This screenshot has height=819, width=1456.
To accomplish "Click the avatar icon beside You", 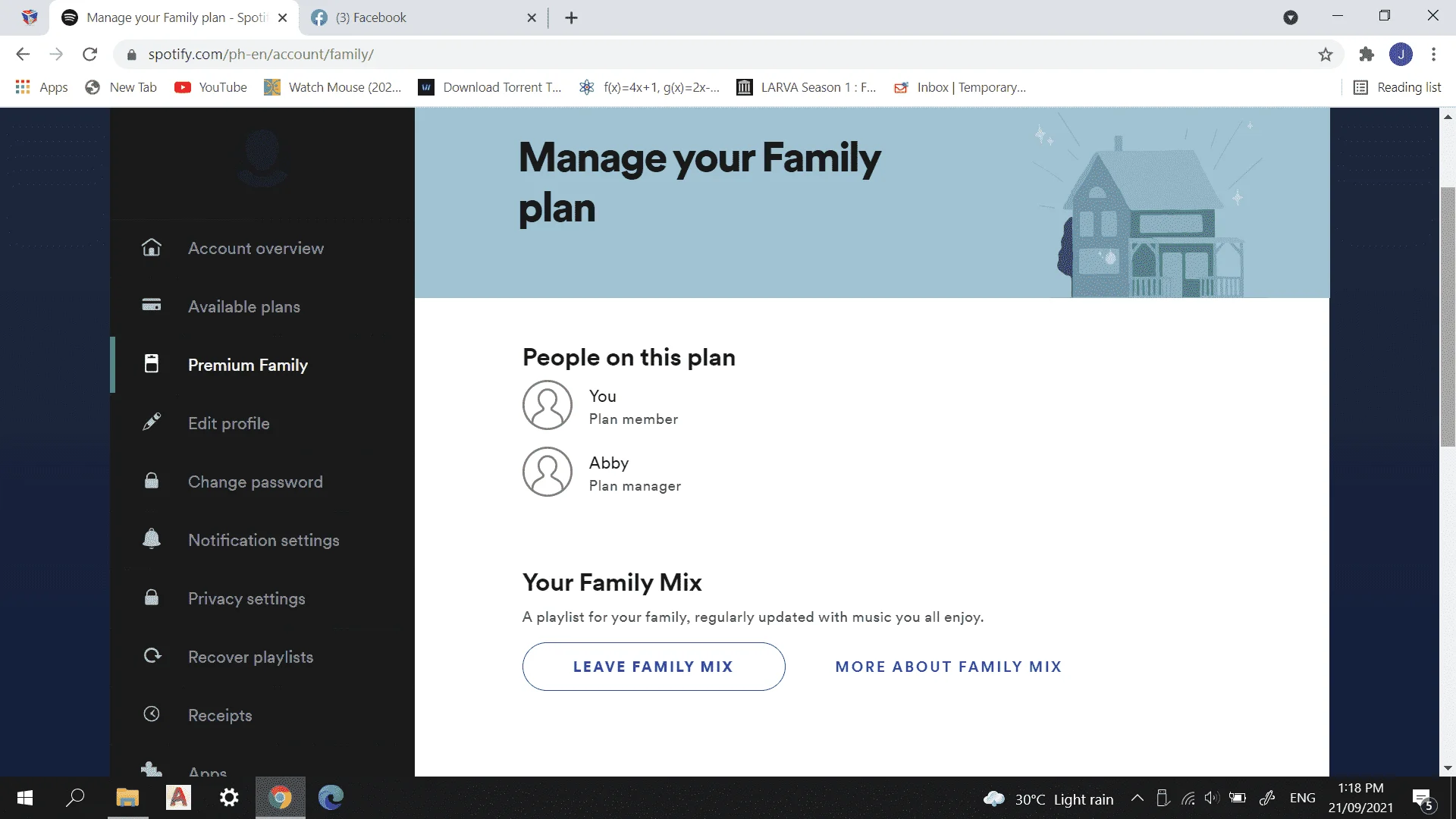I will click(547, 405).
